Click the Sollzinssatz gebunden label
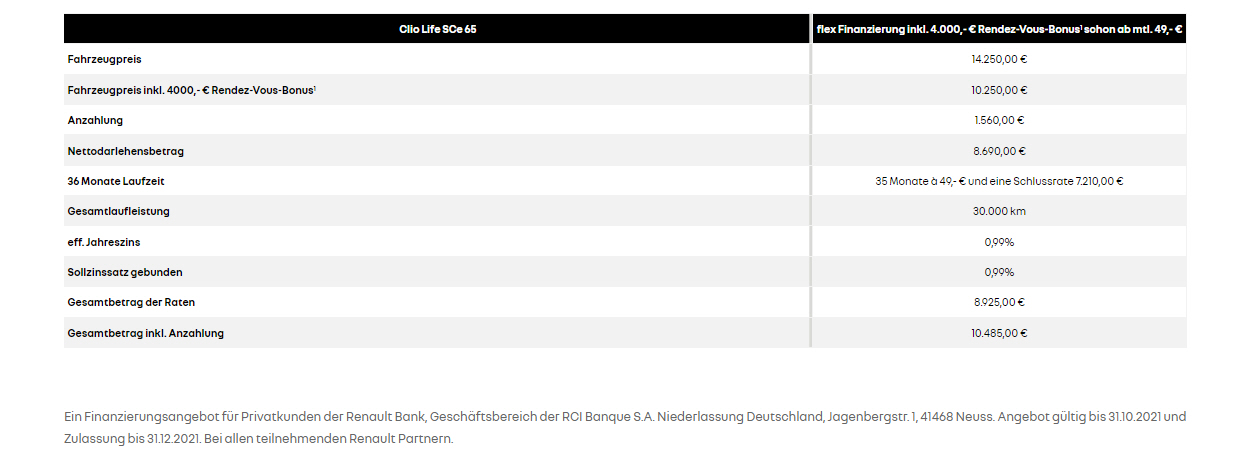 click(x=125, y=272)
